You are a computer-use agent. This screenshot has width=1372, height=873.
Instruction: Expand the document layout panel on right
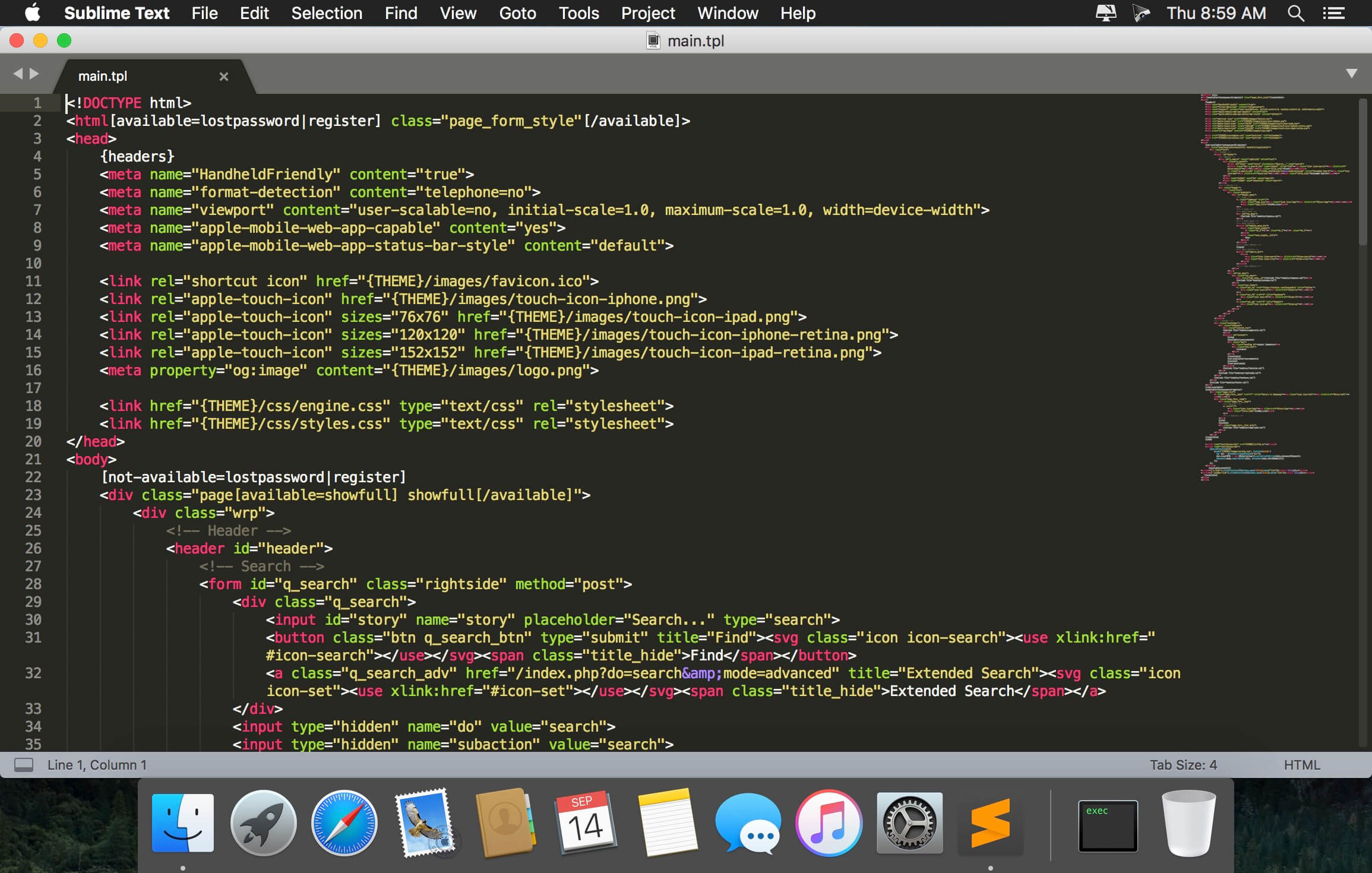pyautogui.click(x=1352, y=74)
